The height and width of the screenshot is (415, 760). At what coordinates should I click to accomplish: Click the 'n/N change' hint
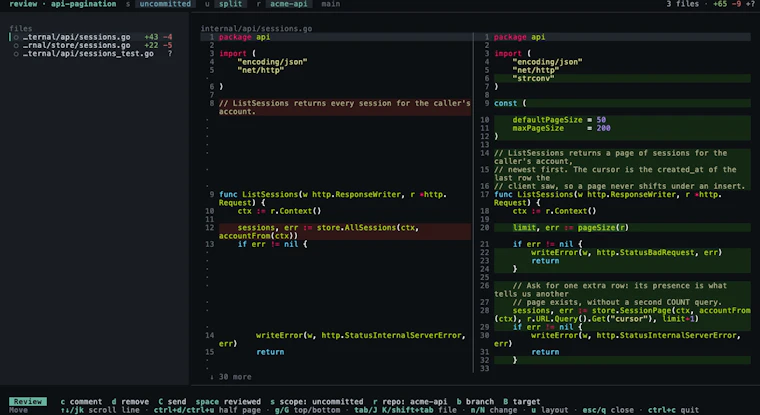pos(494,410)
